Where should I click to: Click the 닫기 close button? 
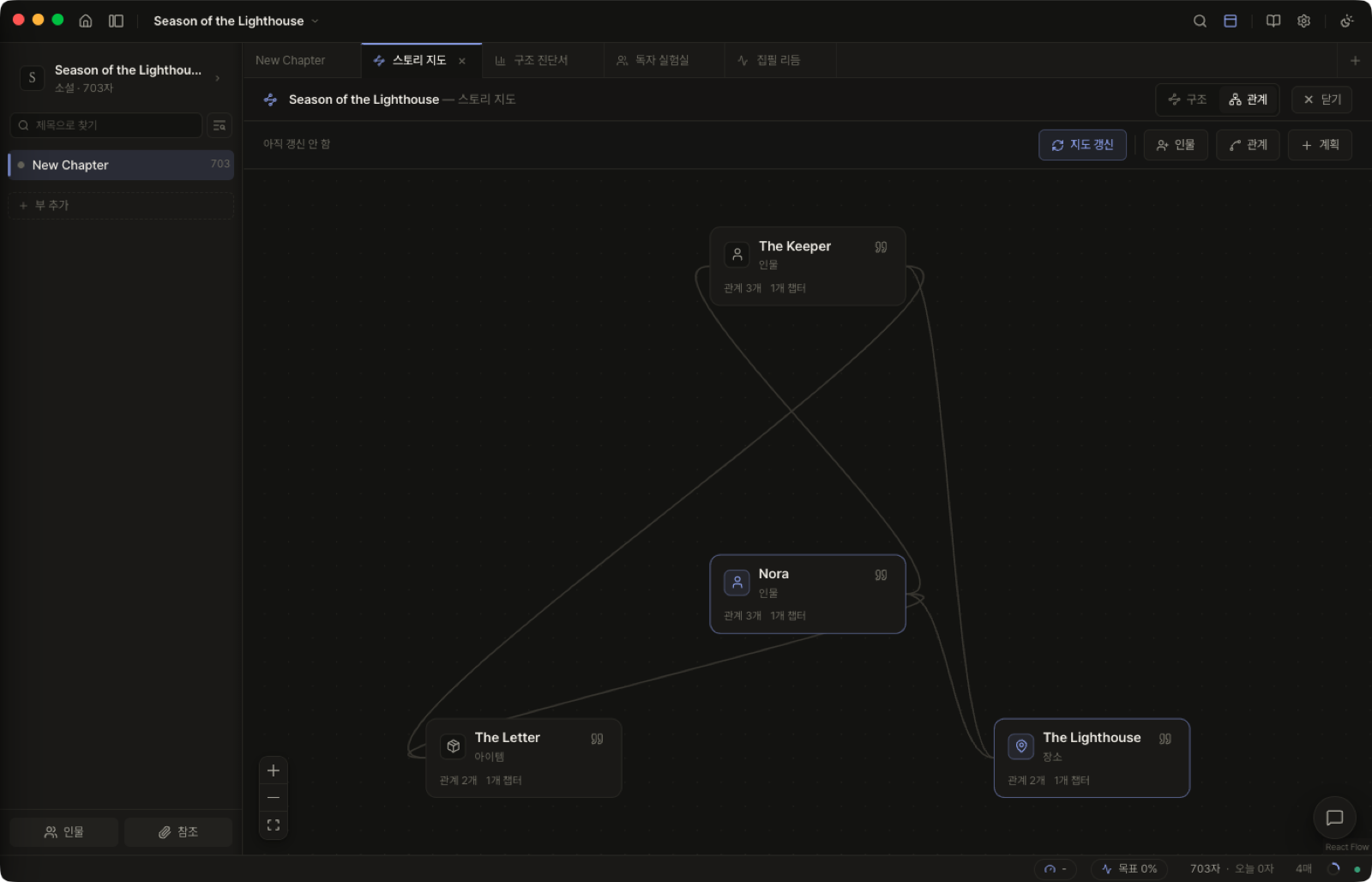[1322, 100]
